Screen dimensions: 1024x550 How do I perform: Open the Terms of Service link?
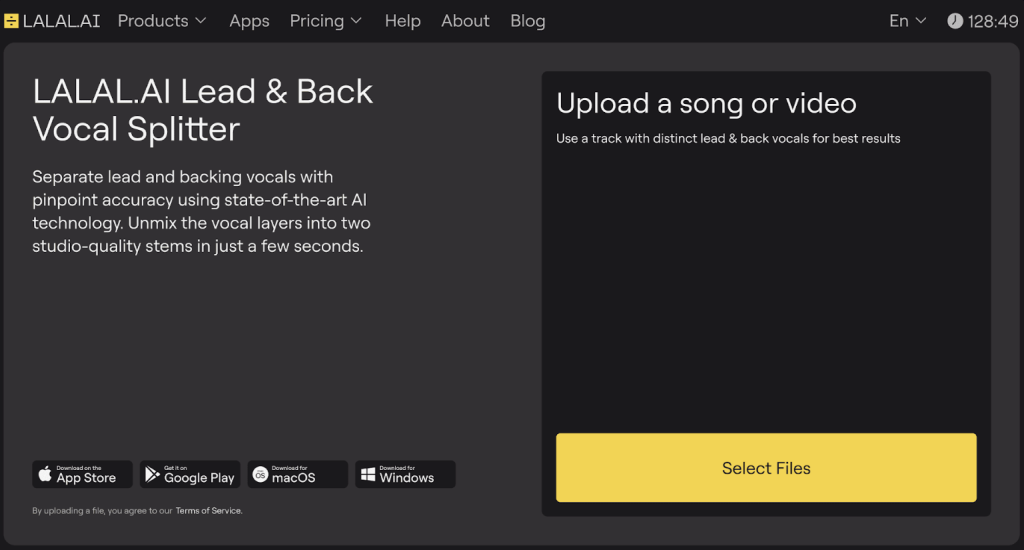[x=208, y=511]
